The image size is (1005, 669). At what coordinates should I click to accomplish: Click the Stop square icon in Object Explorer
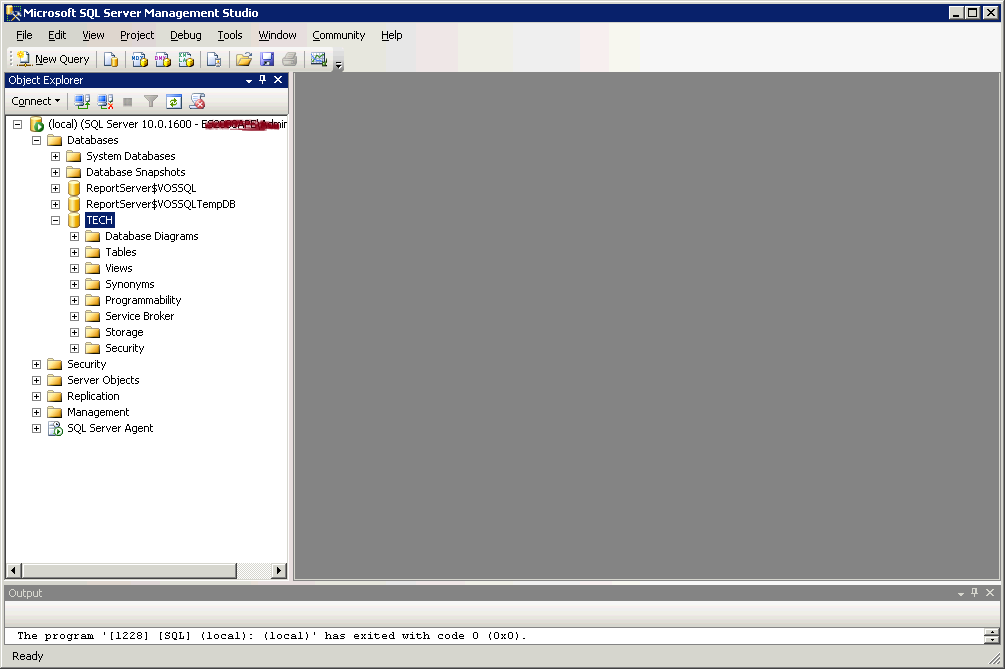click(128, 101)
